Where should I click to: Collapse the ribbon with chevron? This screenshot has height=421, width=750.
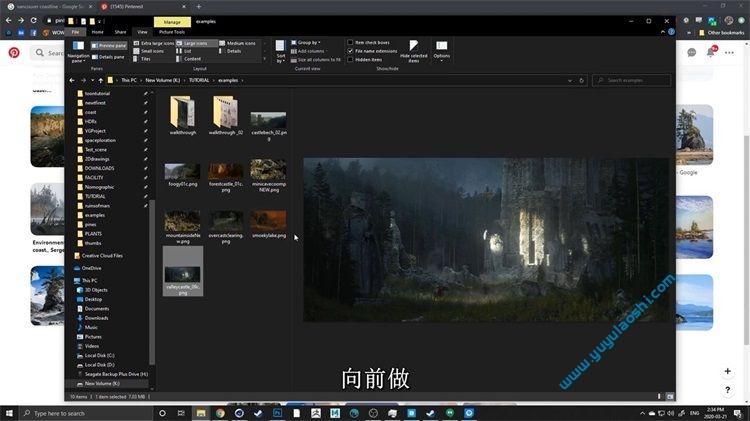pyautogui.click(x=662, y=32)
